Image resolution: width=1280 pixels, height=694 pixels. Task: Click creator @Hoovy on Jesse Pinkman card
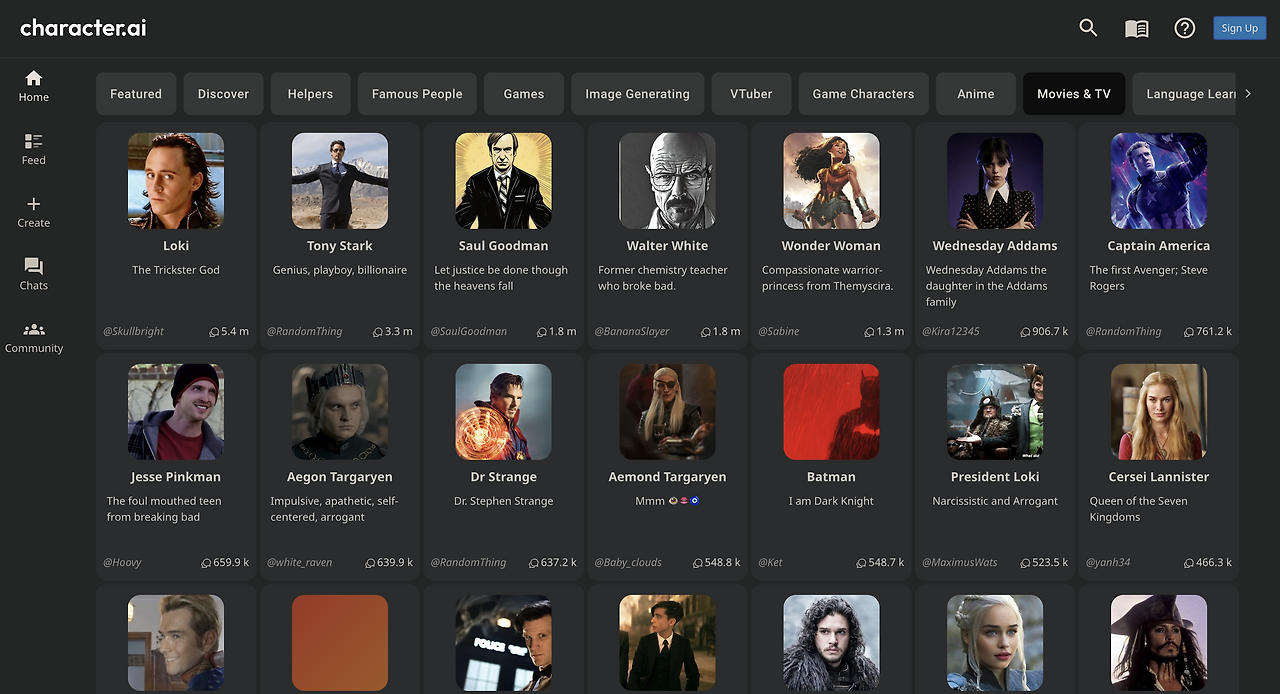coord(122,562)
